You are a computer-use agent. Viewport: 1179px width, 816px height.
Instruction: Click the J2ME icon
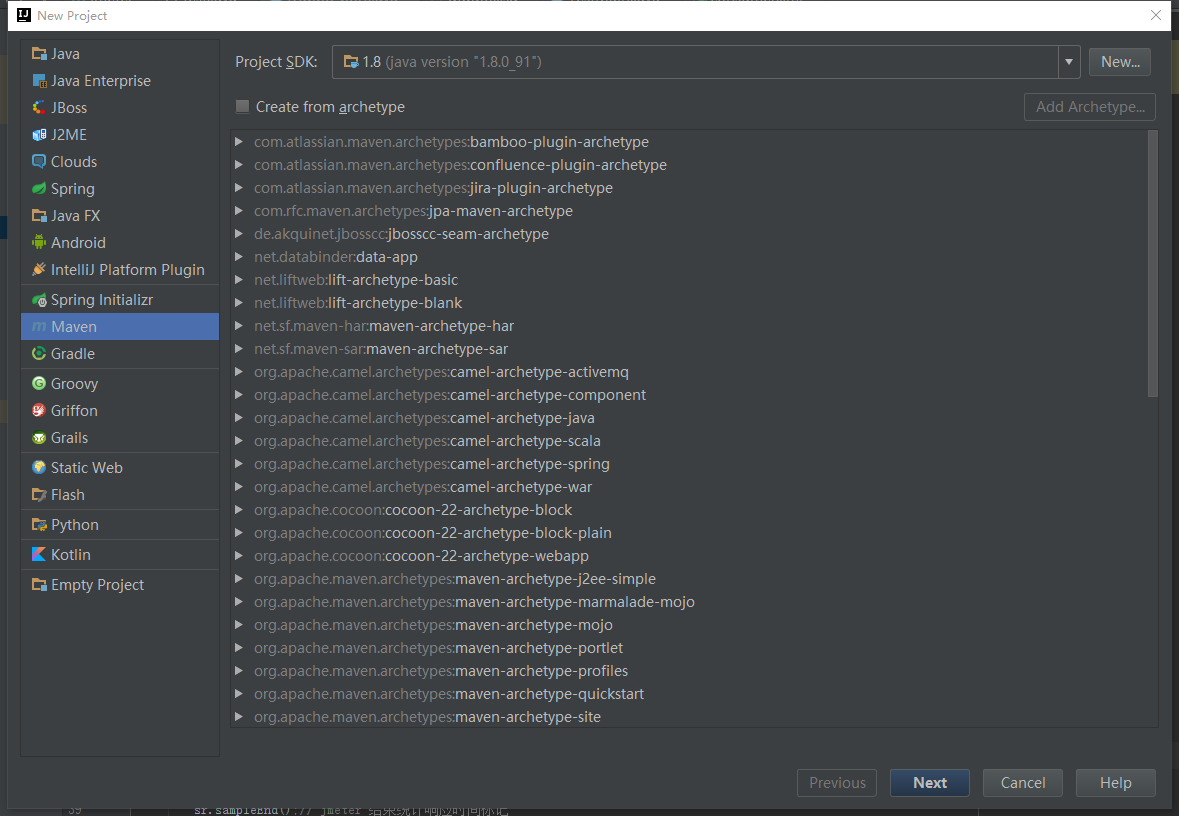pyautogui.click(x=39, y=135)
